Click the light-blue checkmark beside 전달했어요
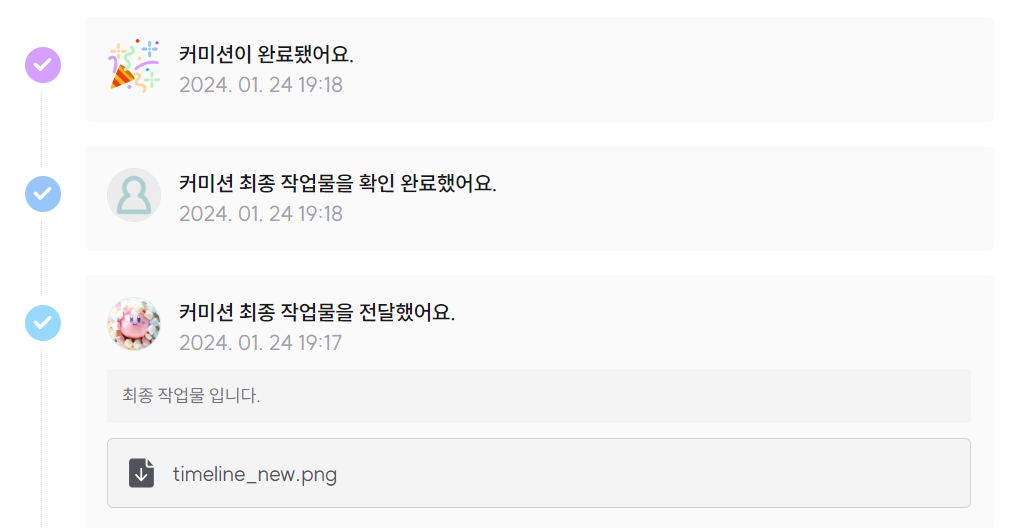Image resolution: width=1010 pixels, height=528 pixels. (x=43, y=323)
